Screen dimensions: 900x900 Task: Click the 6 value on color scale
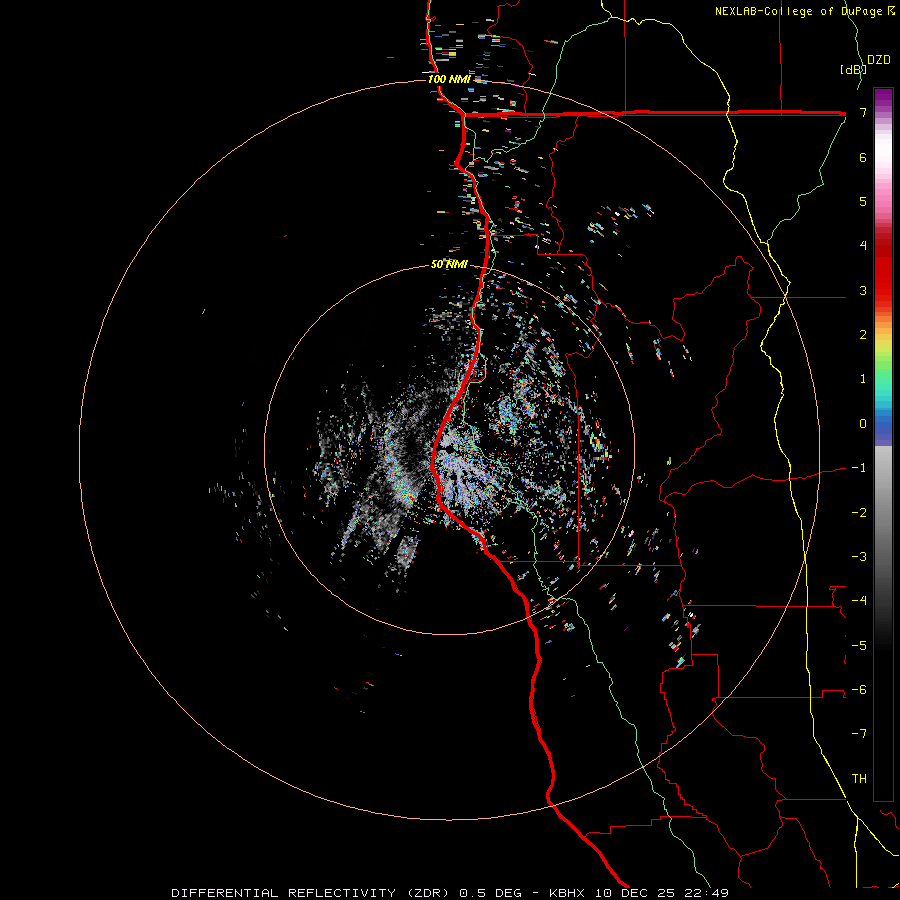(x=863, y=157)
